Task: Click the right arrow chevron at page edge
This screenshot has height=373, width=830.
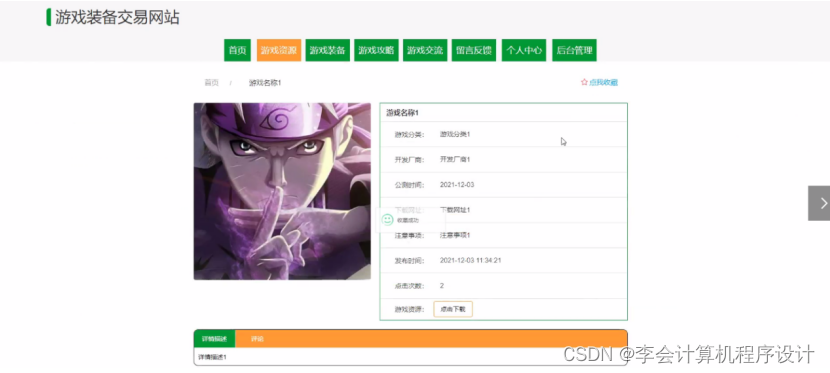Action: coord(823,203)
